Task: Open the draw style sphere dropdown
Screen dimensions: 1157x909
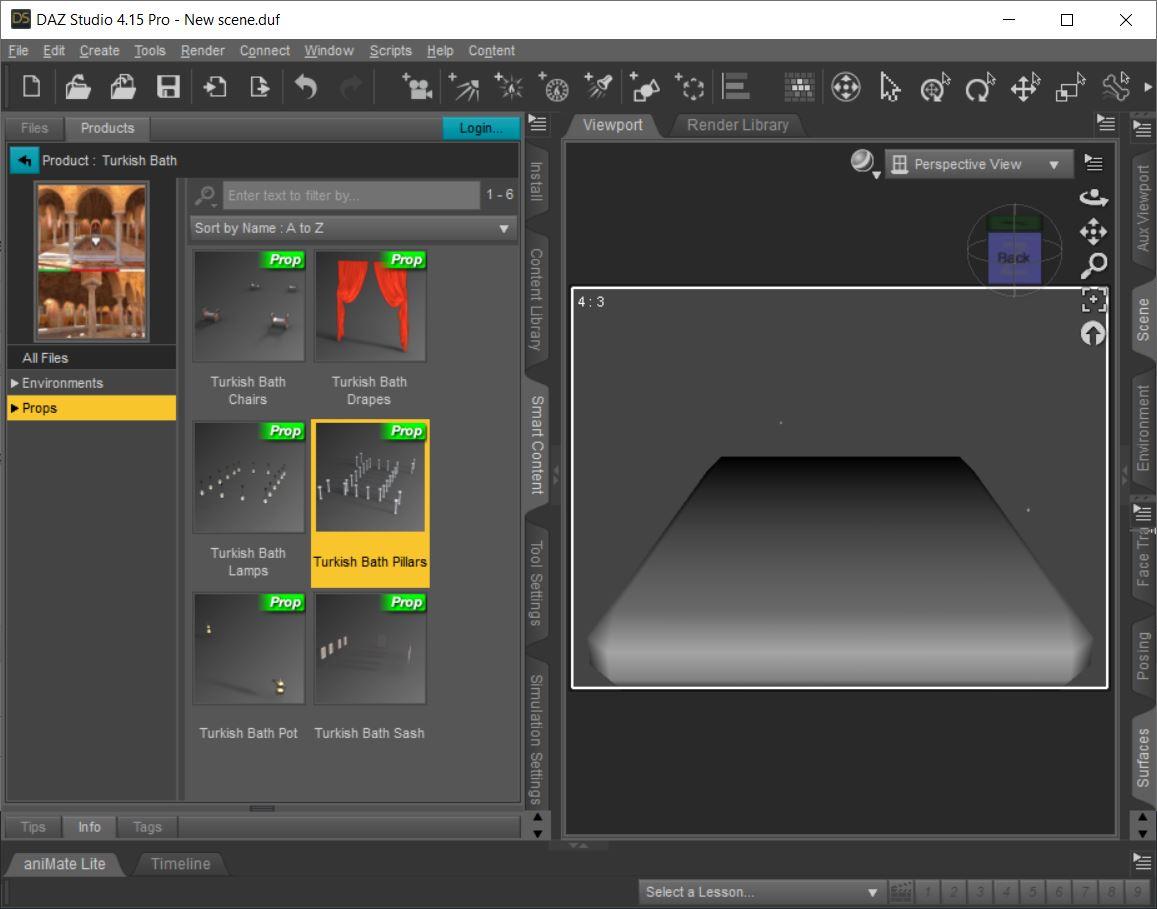Action: coord(865,163)
